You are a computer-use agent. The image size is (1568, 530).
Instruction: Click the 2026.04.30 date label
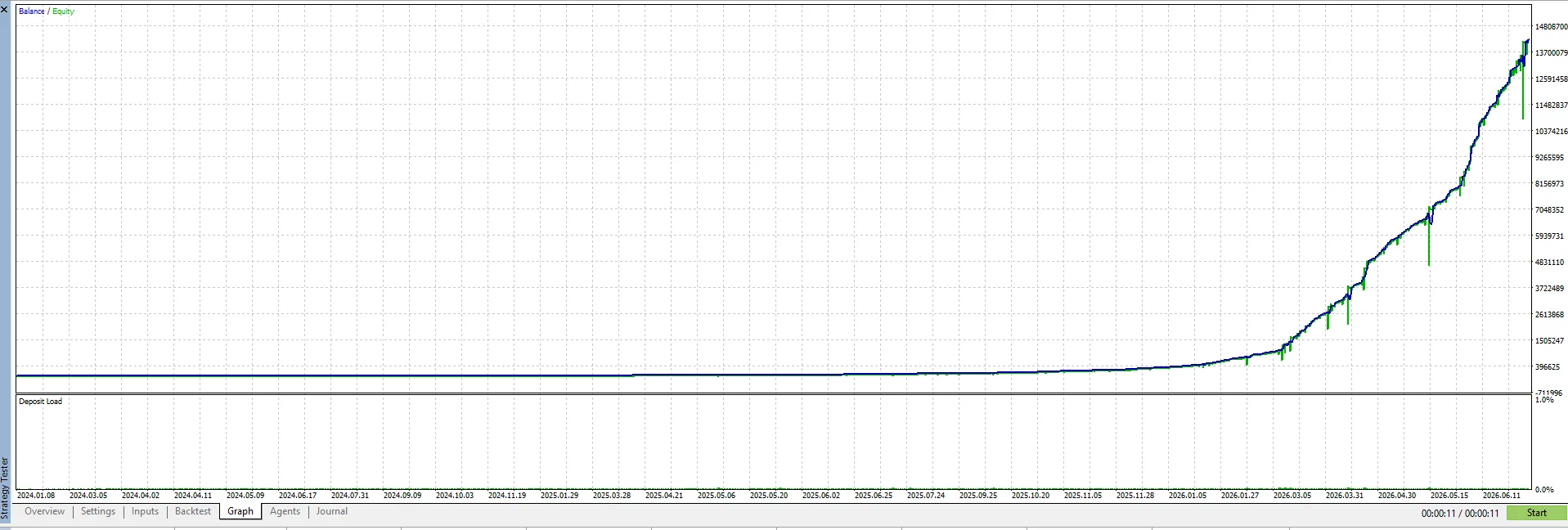tap(1397, 496)
